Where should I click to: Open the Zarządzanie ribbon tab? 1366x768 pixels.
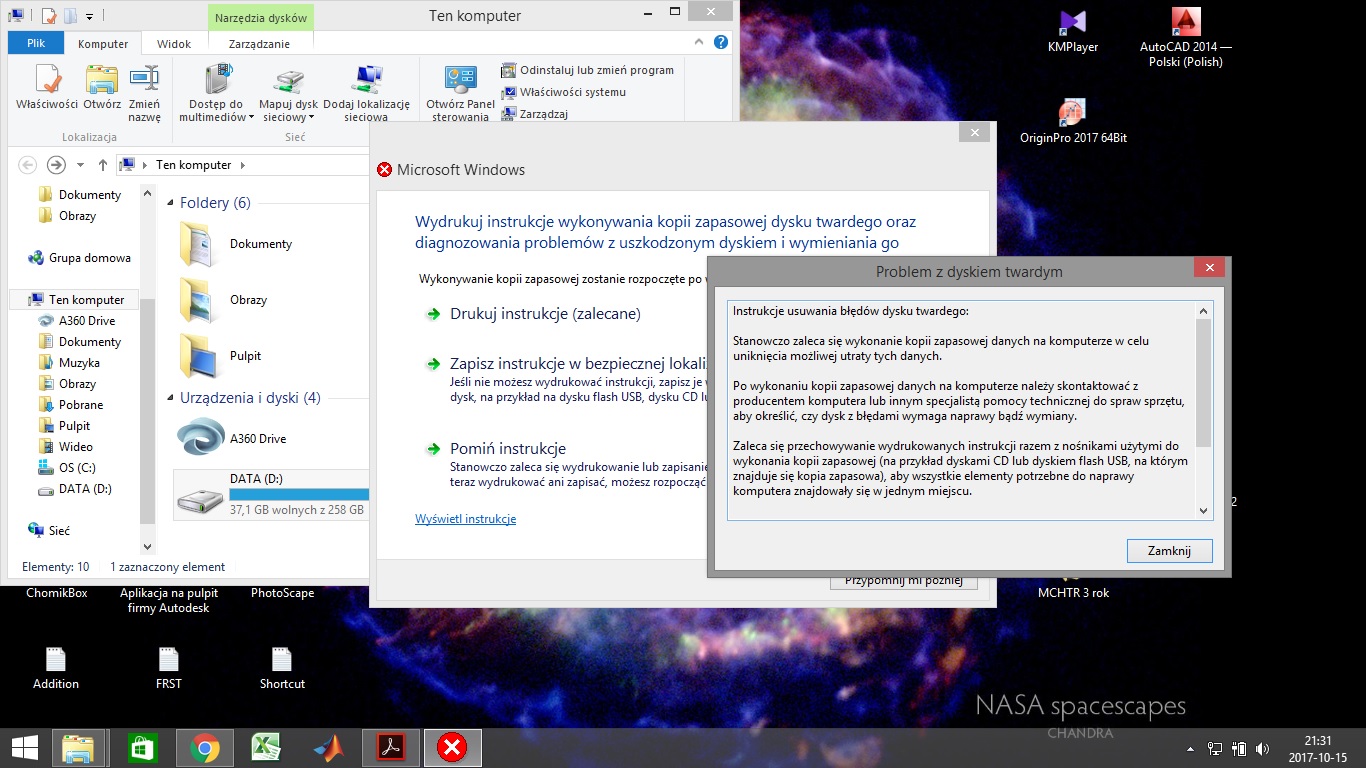tap(260, 44)
